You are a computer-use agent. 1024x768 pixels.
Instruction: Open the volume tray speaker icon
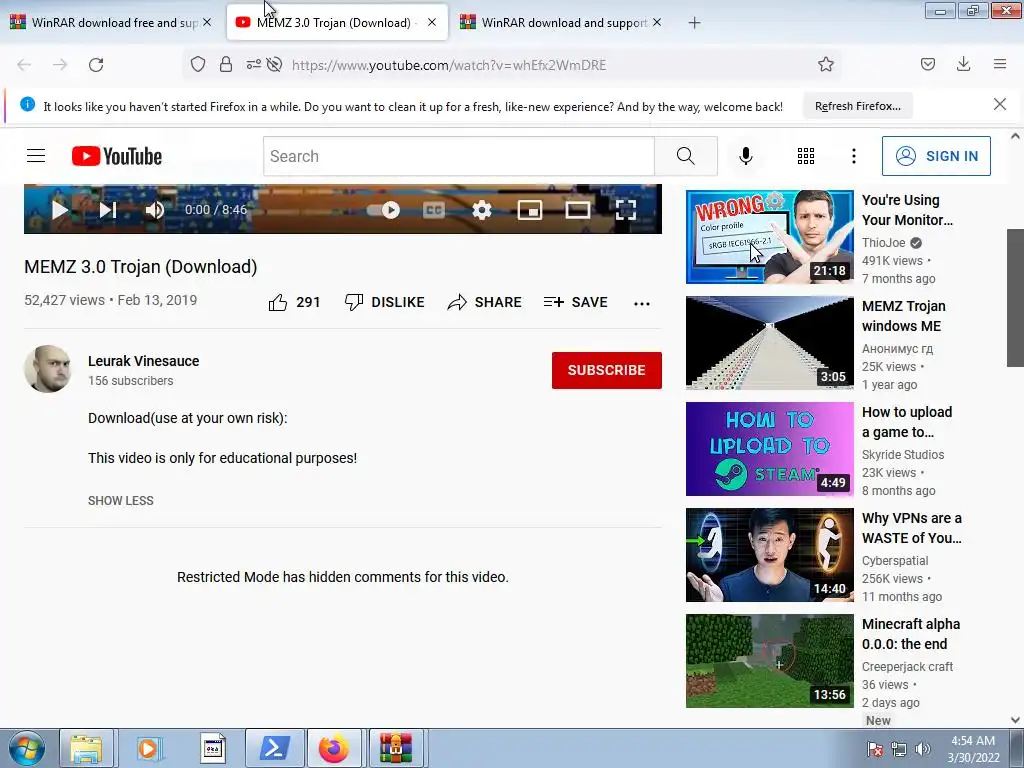tap(923, 749)
